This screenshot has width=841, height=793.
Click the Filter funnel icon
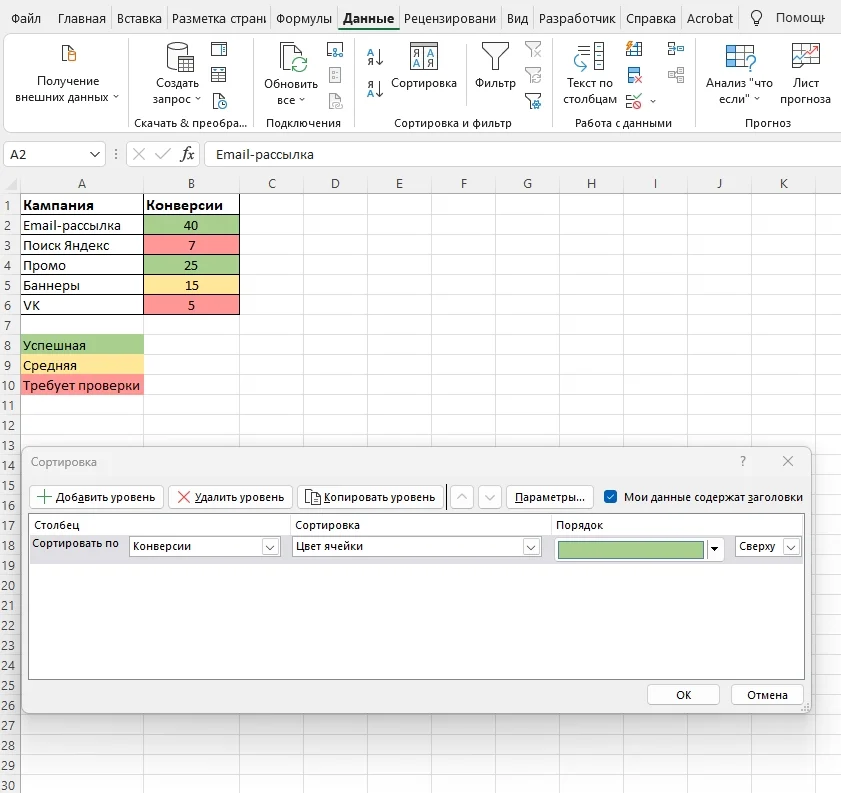tap(495, 57)
